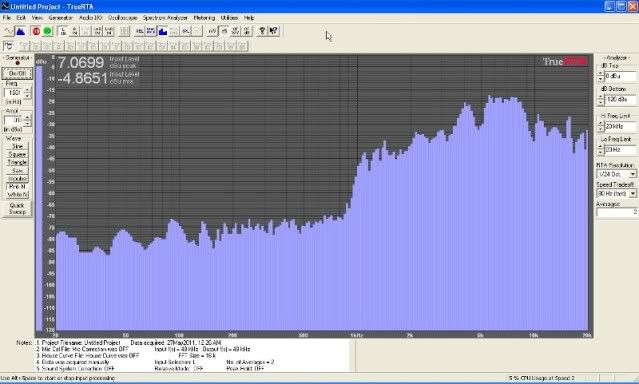Screen dimensions: 639x384
Task: Click the dB Top stepper arrows
Action: click(601, 76)
